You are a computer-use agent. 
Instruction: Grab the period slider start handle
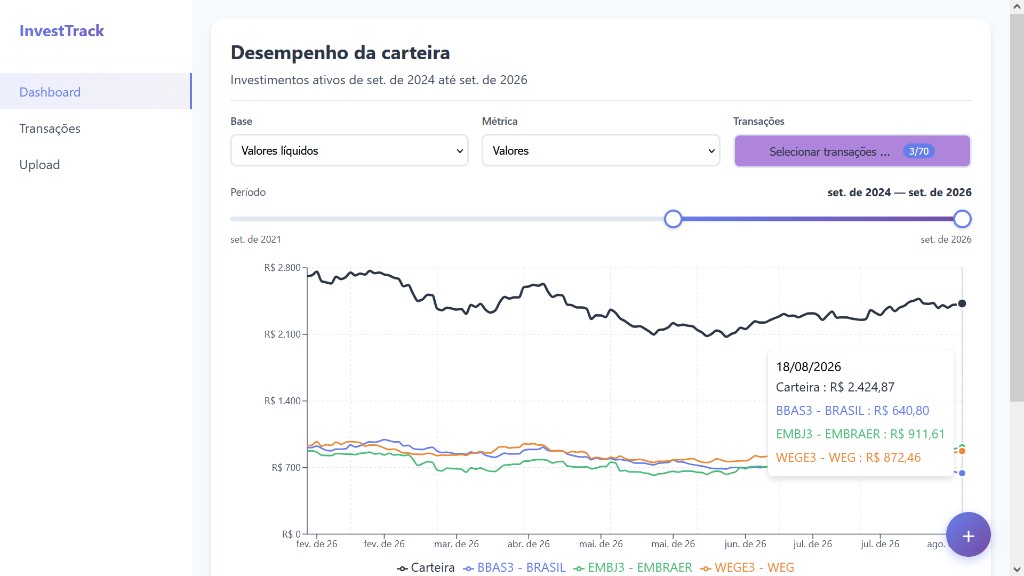tap(673, 219)
